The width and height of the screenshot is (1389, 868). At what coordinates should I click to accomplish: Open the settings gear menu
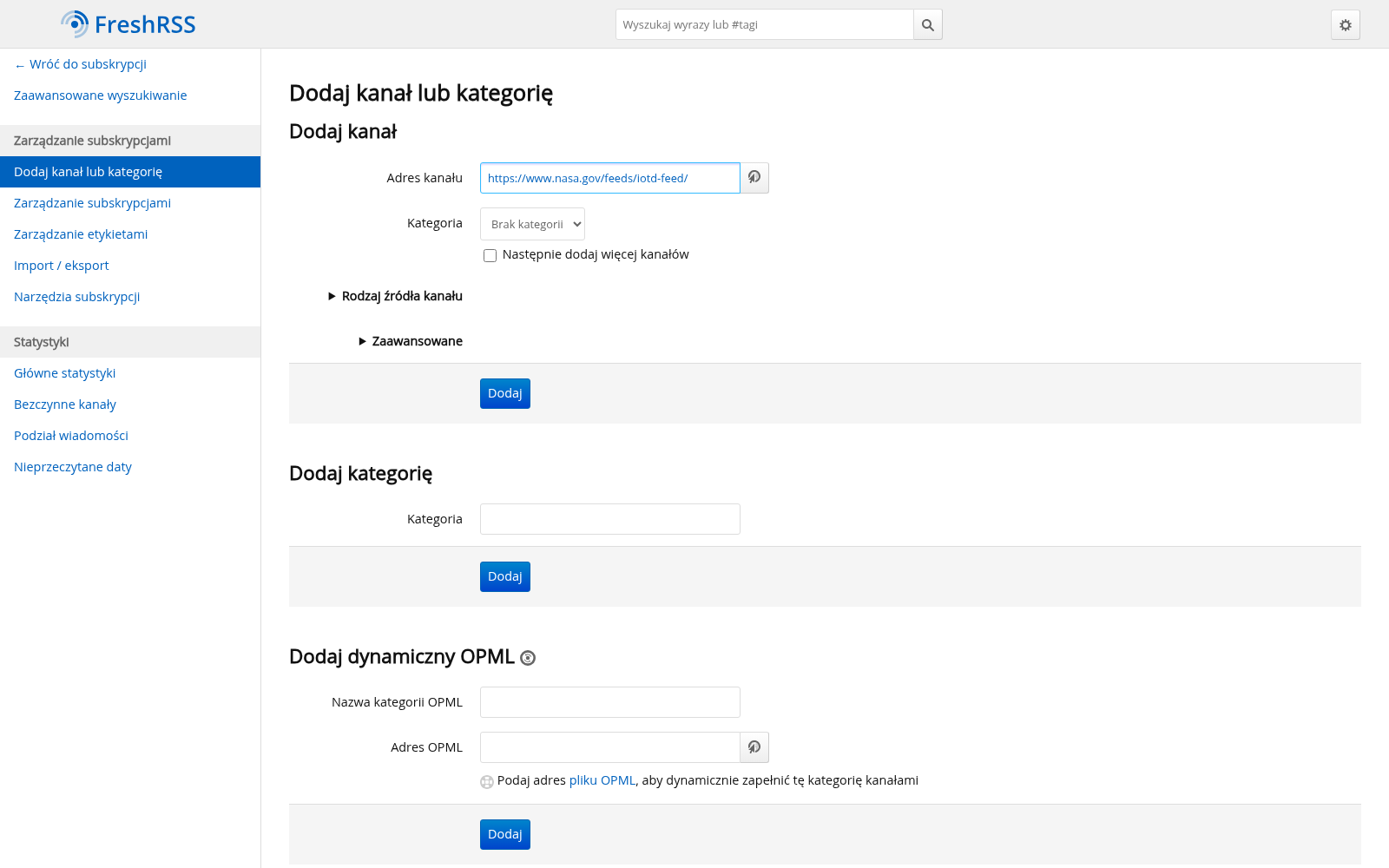coord(1346,25)
